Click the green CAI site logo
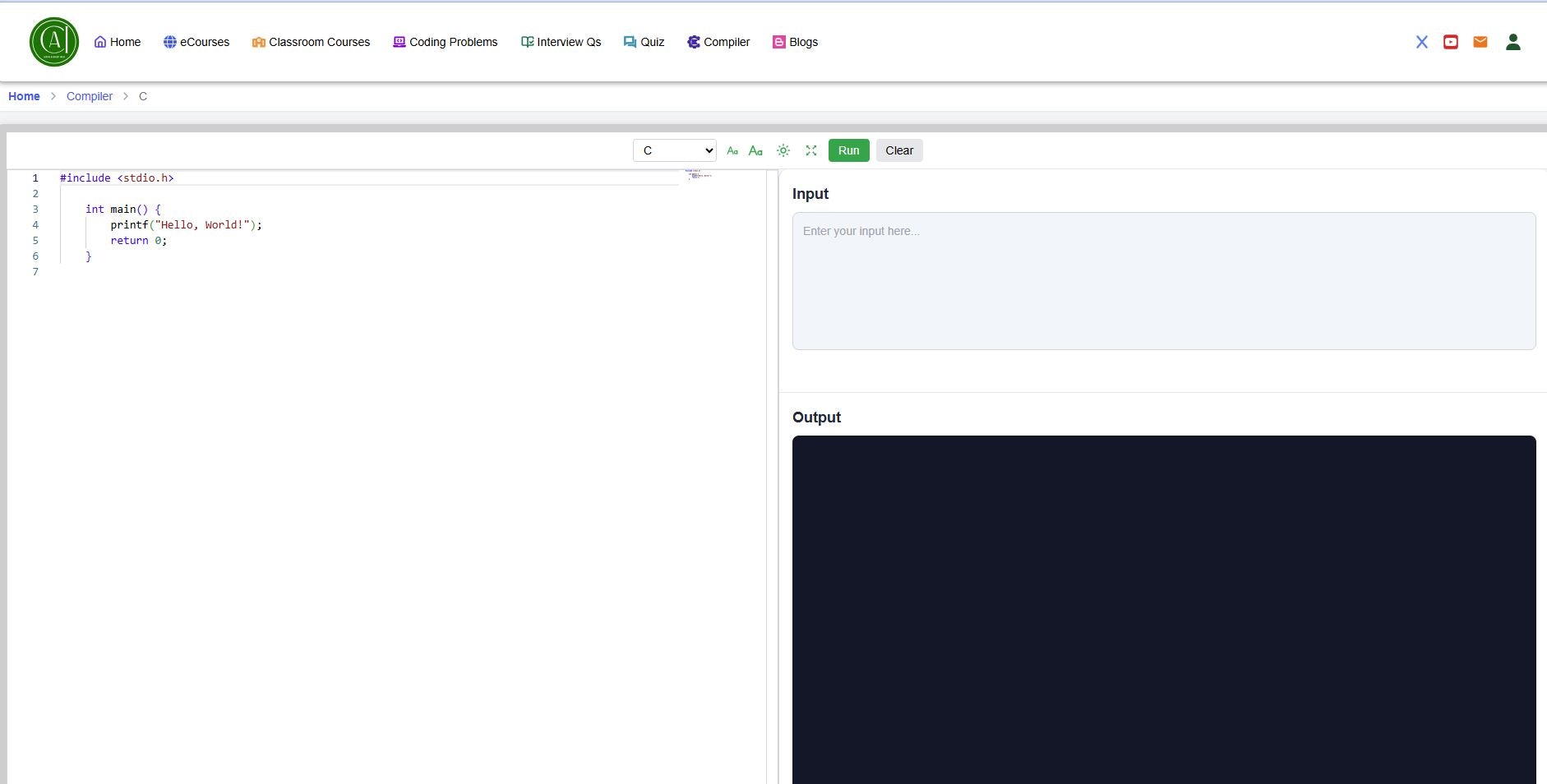1547x784 pixels. [54, 42]
